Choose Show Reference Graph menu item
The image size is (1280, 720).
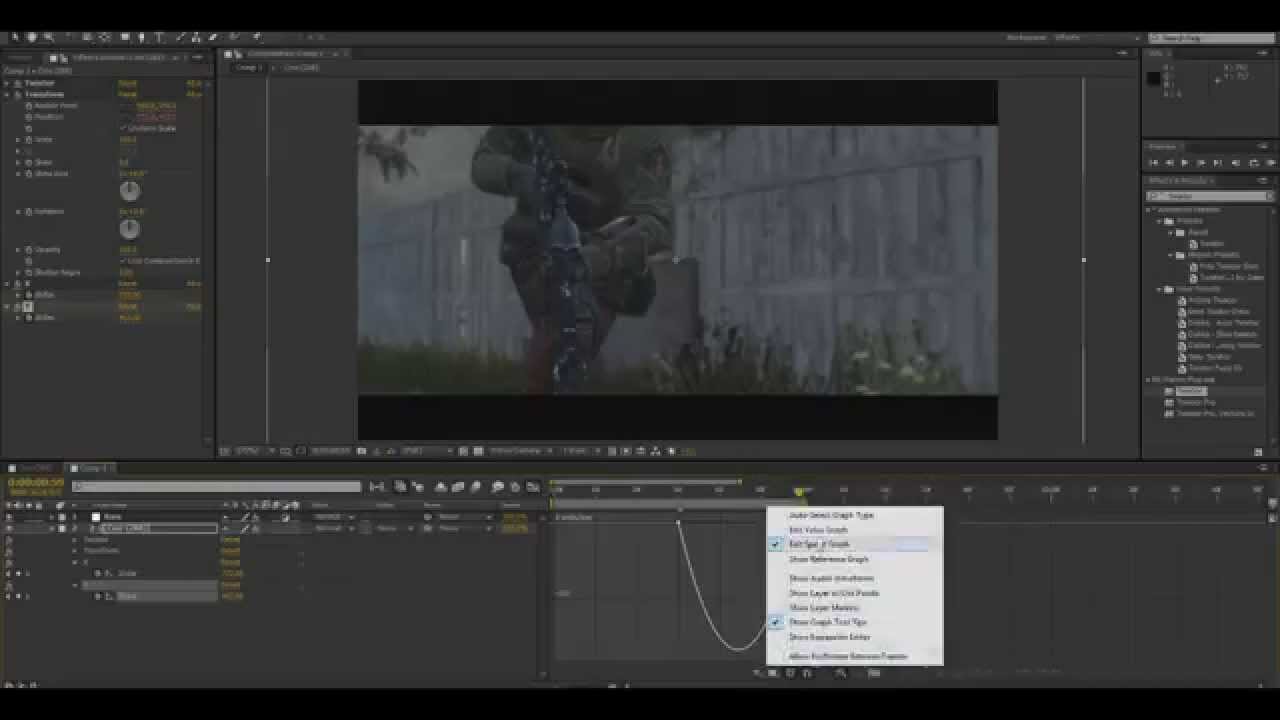[829, 559]
